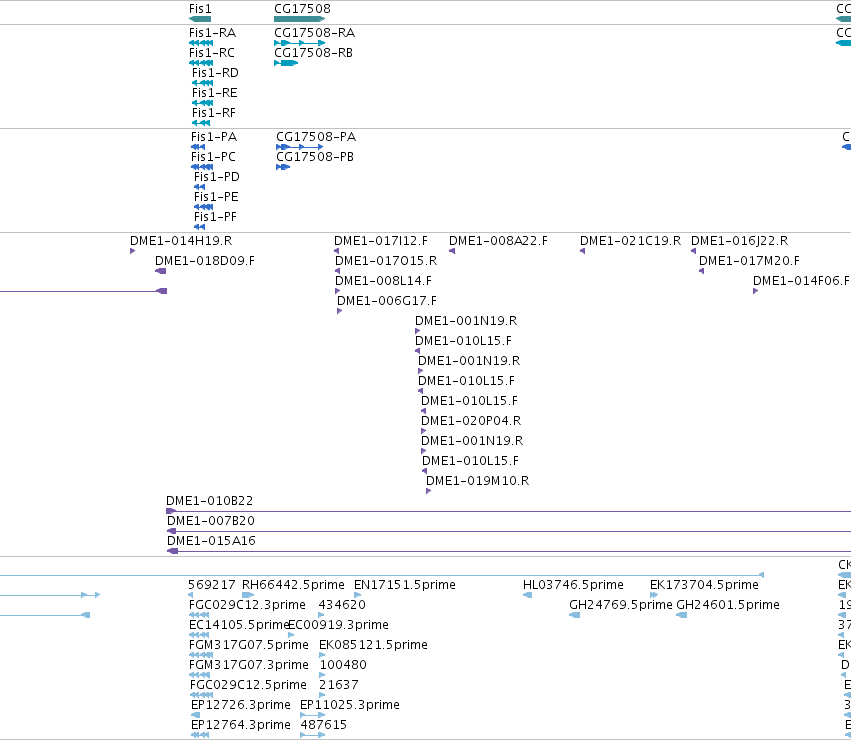Select the DME1-019M10.R label
The image size is (851, 740).
[477, 482]
